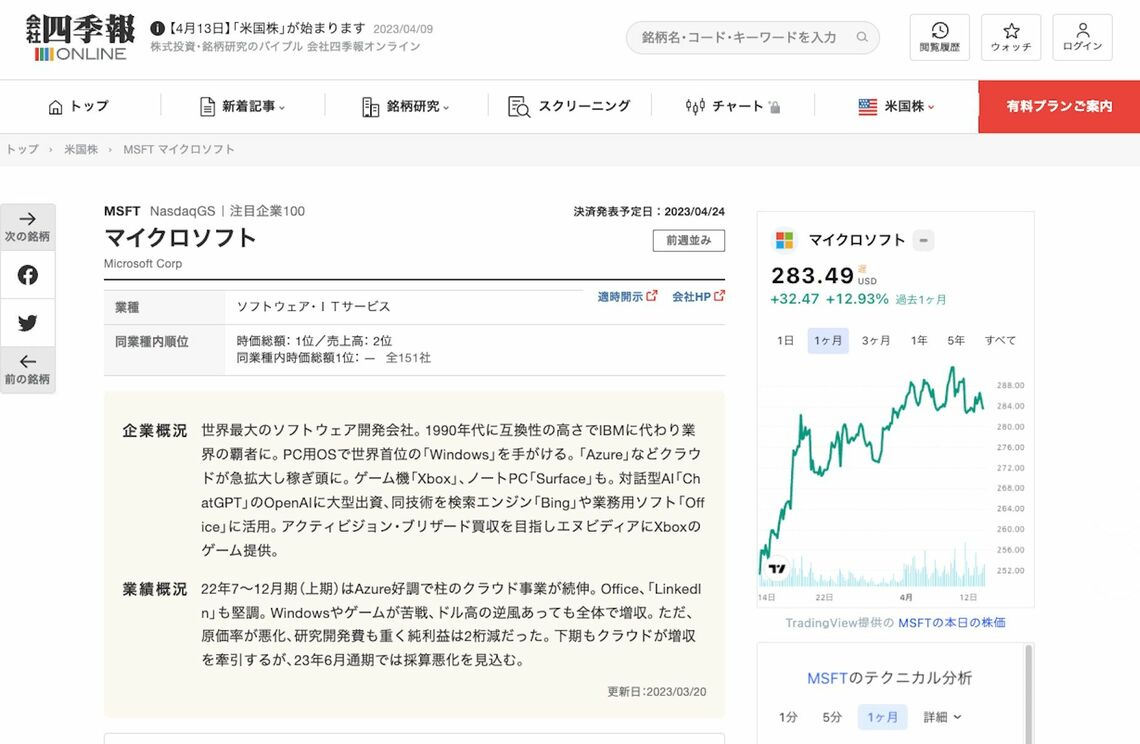1140x744 pixels.
Task: Click the +32.47 +12.93% change text
Action: [x=829, y=299]
